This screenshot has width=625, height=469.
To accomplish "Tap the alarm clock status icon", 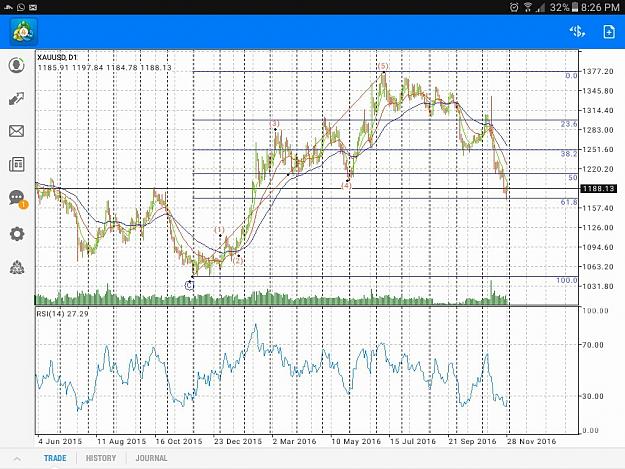I will pos(514,7).
